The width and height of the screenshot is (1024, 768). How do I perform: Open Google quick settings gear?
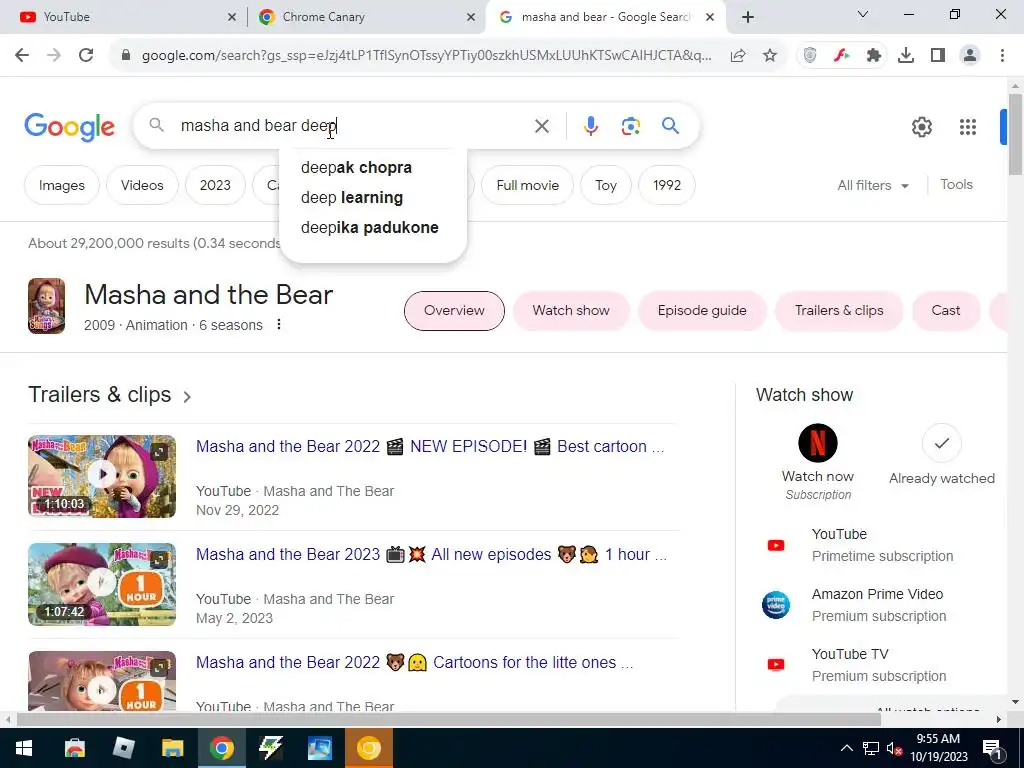pyautogui.click(x=921, y=127)
